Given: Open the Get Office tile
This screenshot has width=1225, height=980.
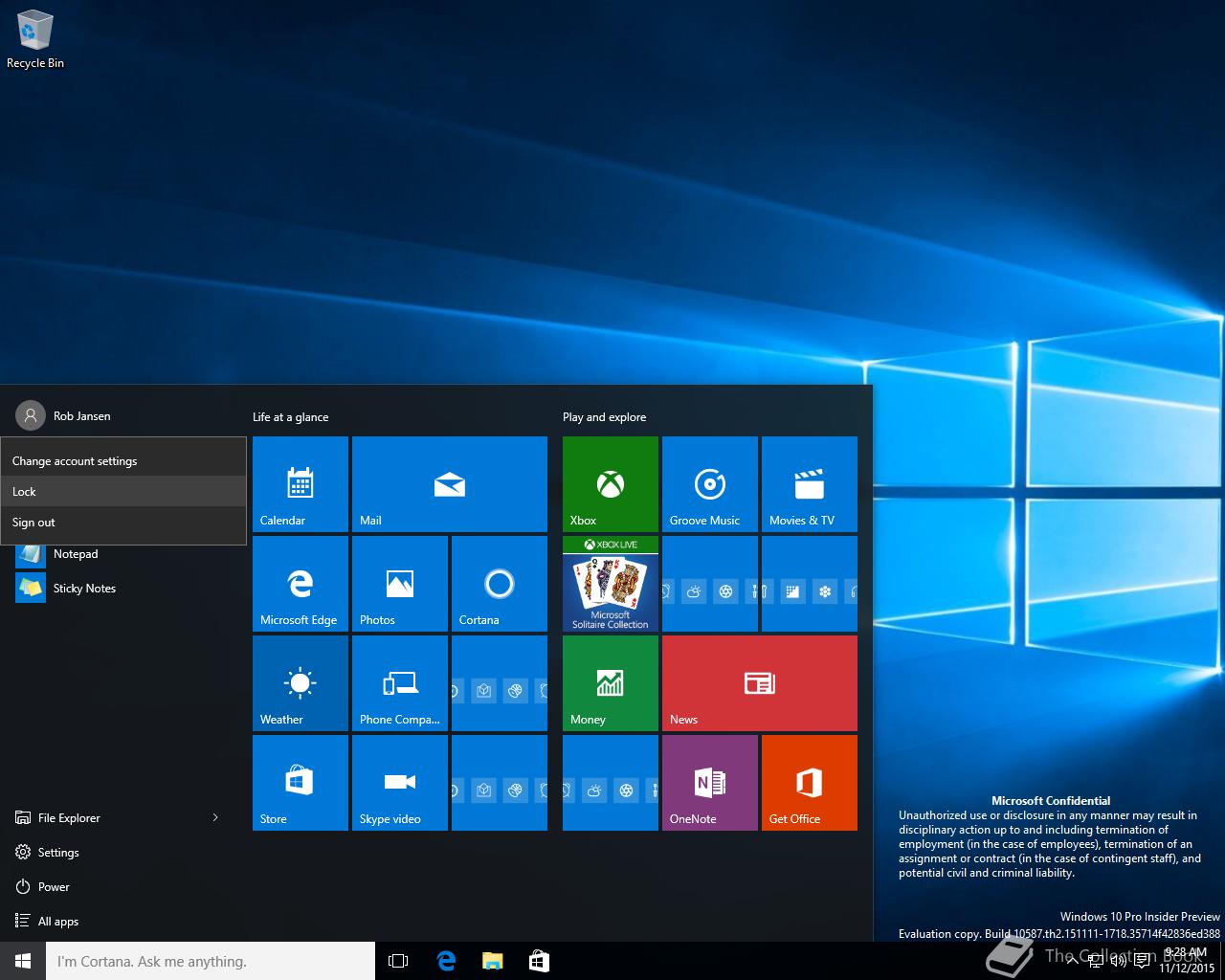Looking at the screenshot, I should tap(810, 783).
